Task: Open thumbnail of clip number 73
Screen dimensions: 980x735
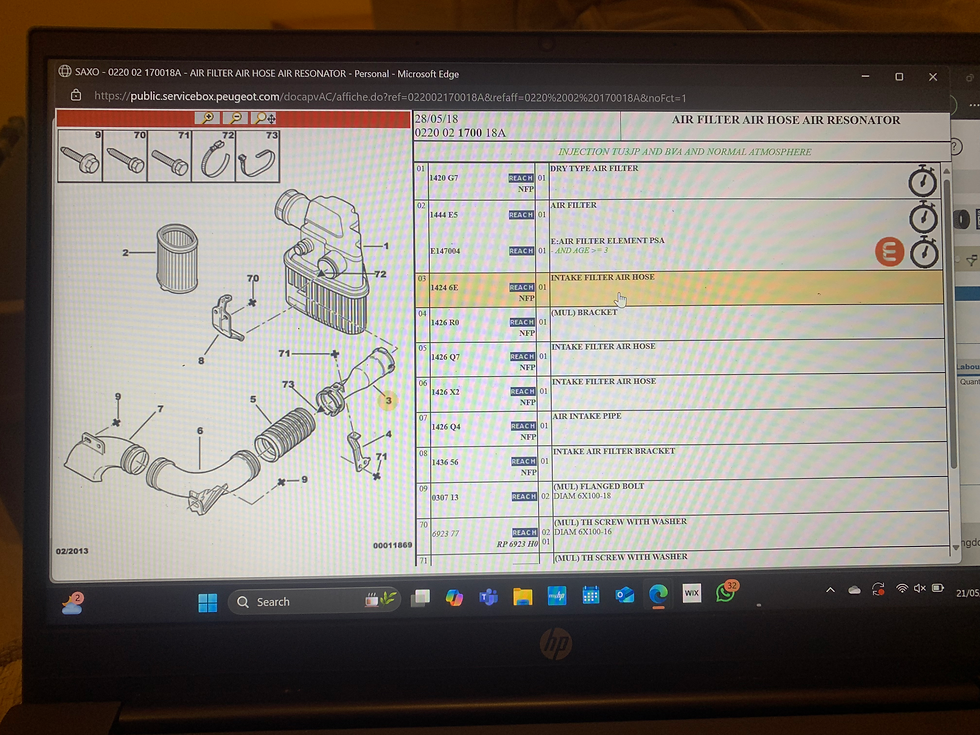Action: 258,156
